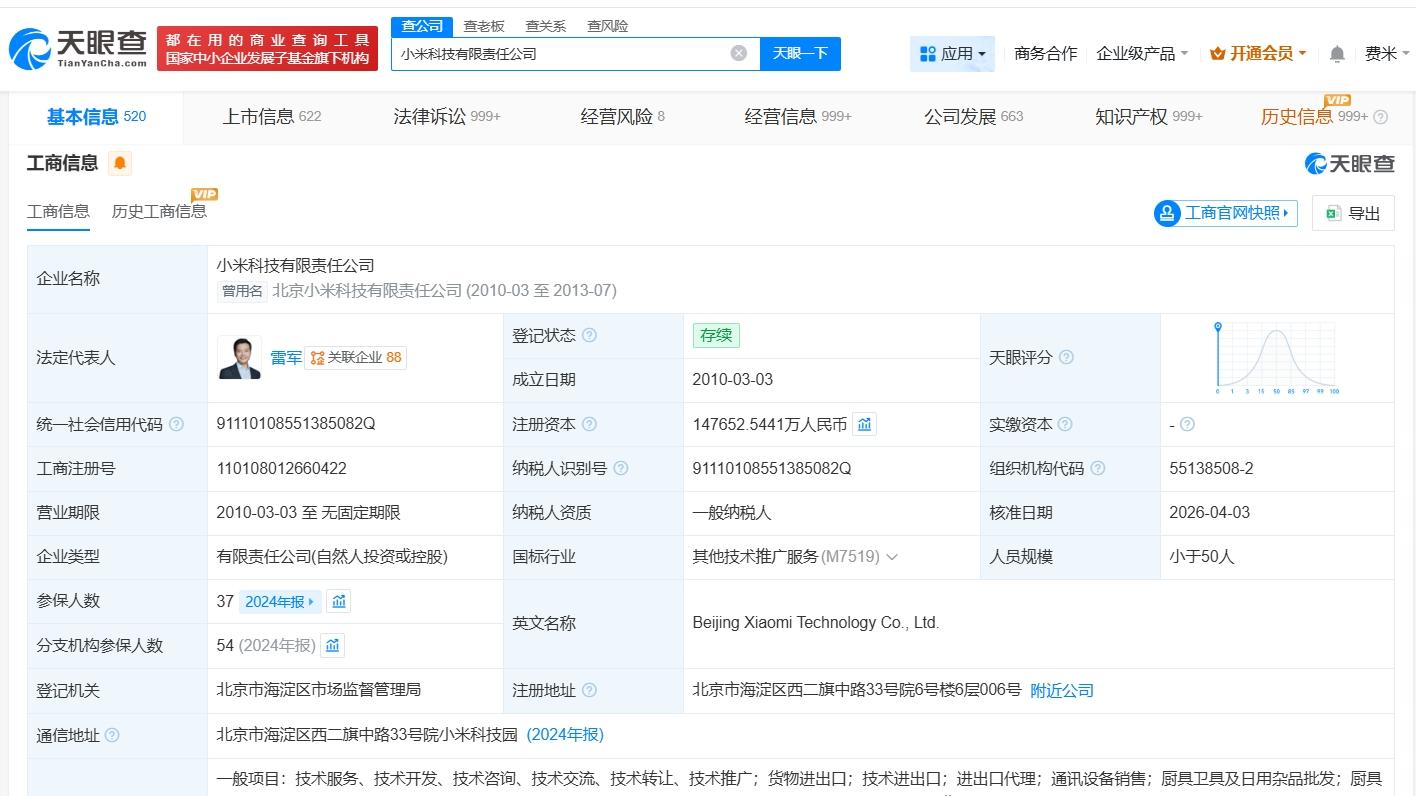This screenshot has height=796, width=1416.
Task: Click the help icon next to 统一社会信用代码
Action: click(176, 424)
